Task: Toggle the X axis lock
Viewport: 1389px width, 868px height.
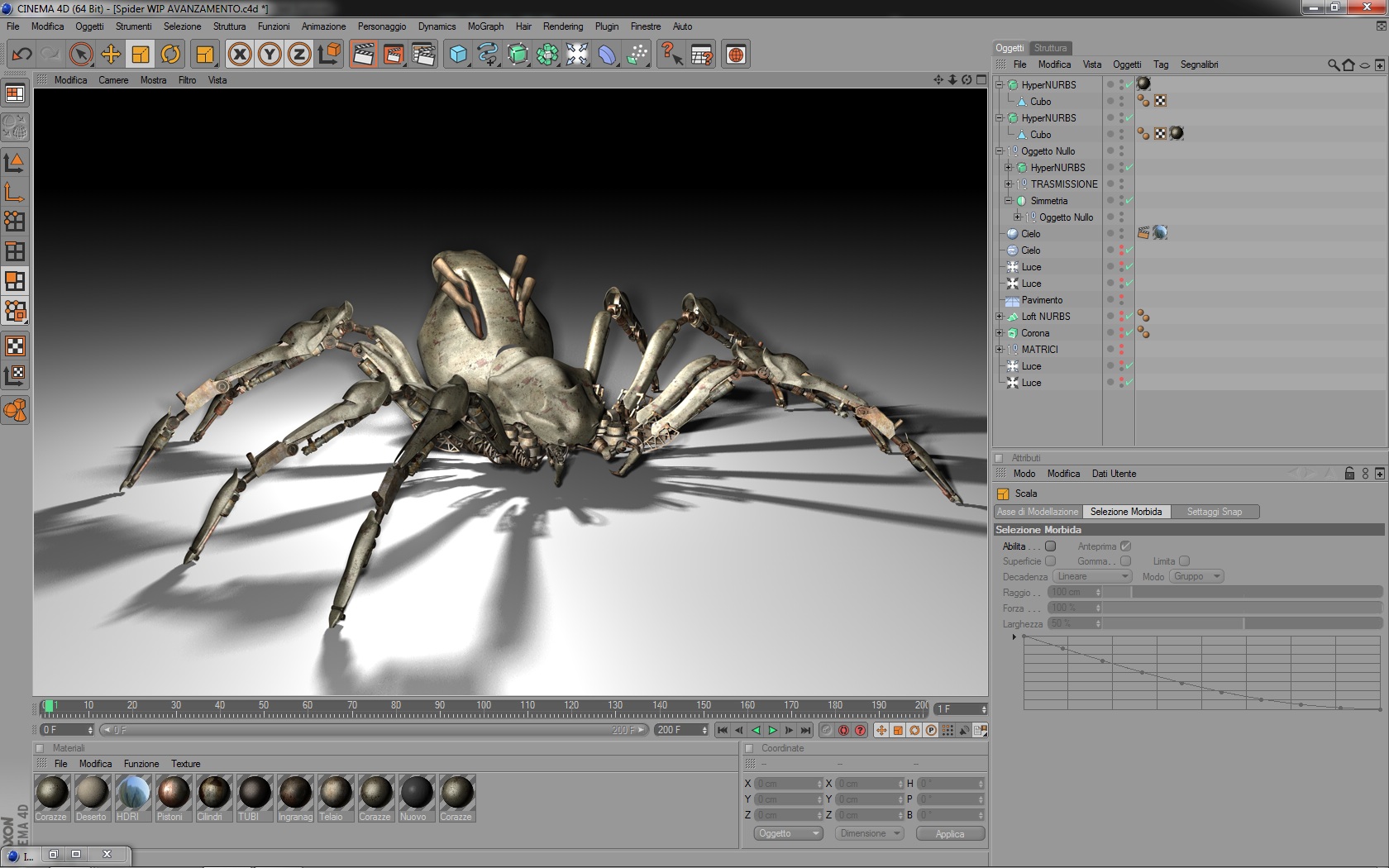Action: [x=240, y=55]
